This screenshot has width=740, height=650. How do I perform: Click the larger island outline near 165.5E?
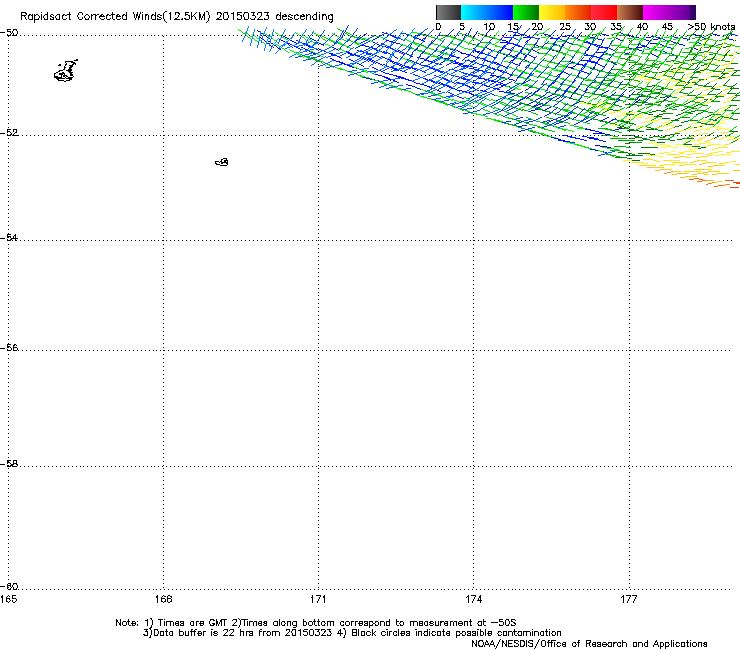point(66,71)
